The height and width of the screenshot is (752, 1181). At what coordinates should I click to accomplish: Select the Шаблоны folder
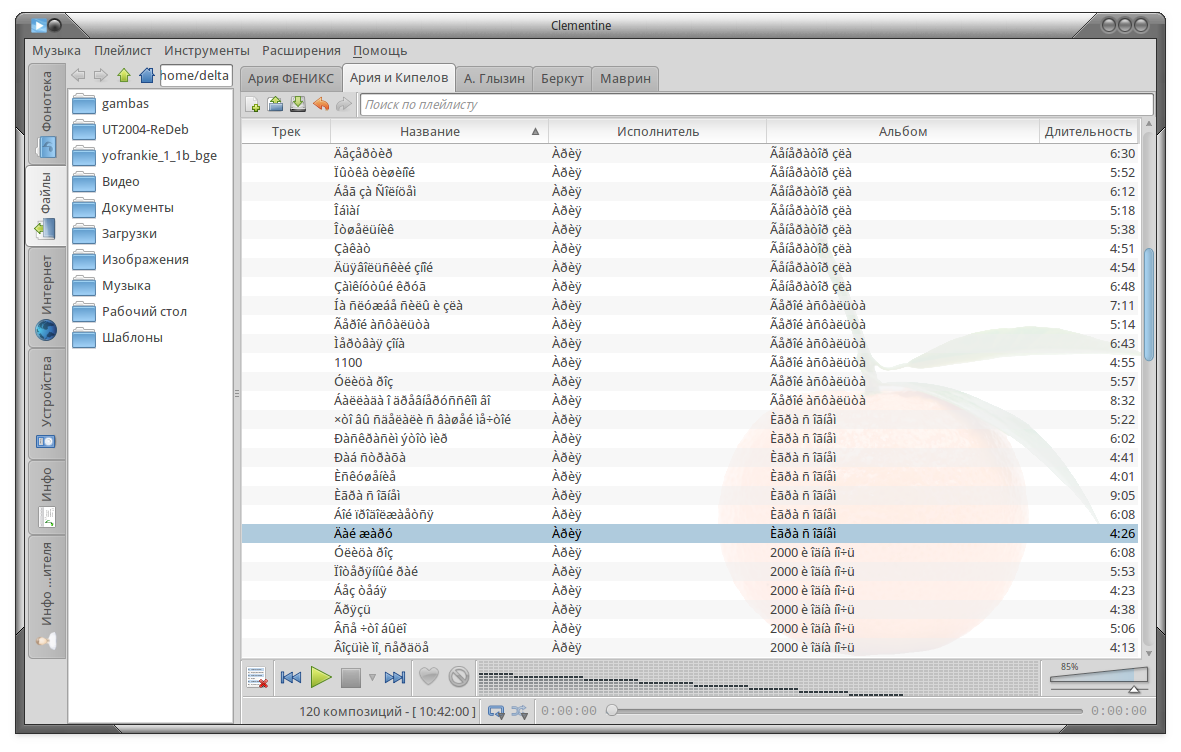click(x=151, y=338)
